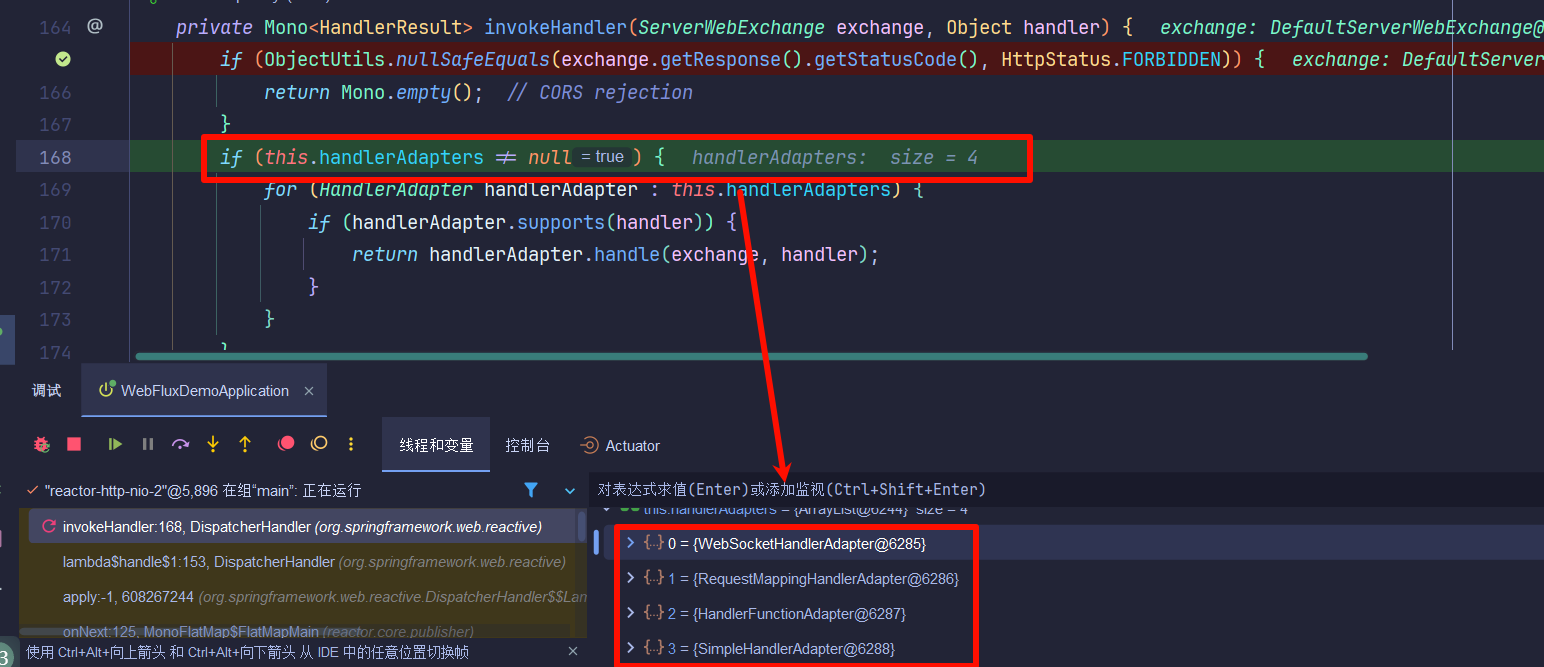Click the filter funnel icon in threads panel

point(531,490)
